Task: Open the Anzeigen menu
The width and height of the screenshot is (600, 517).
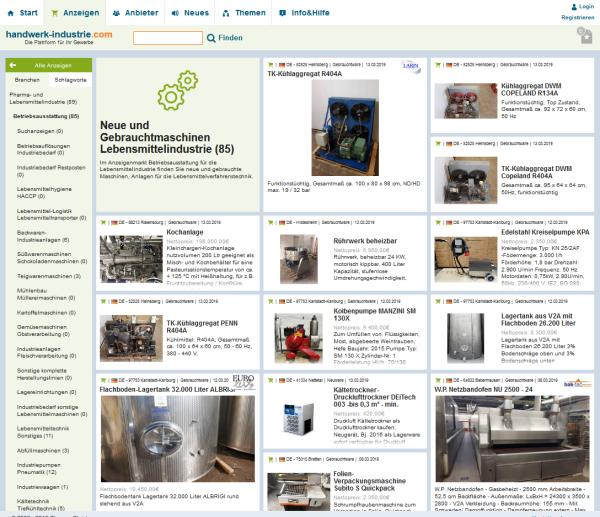Action: [81, 13]
